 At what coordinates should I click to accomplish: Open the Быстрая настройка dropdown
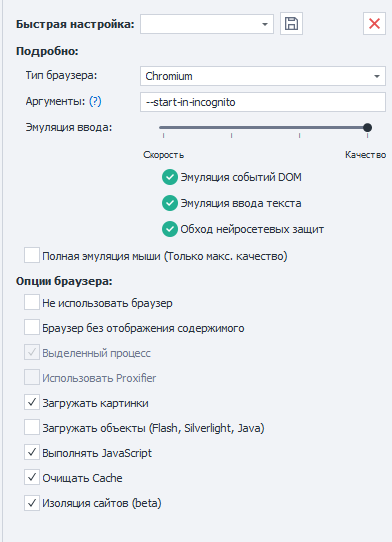[x=207, y=24]
